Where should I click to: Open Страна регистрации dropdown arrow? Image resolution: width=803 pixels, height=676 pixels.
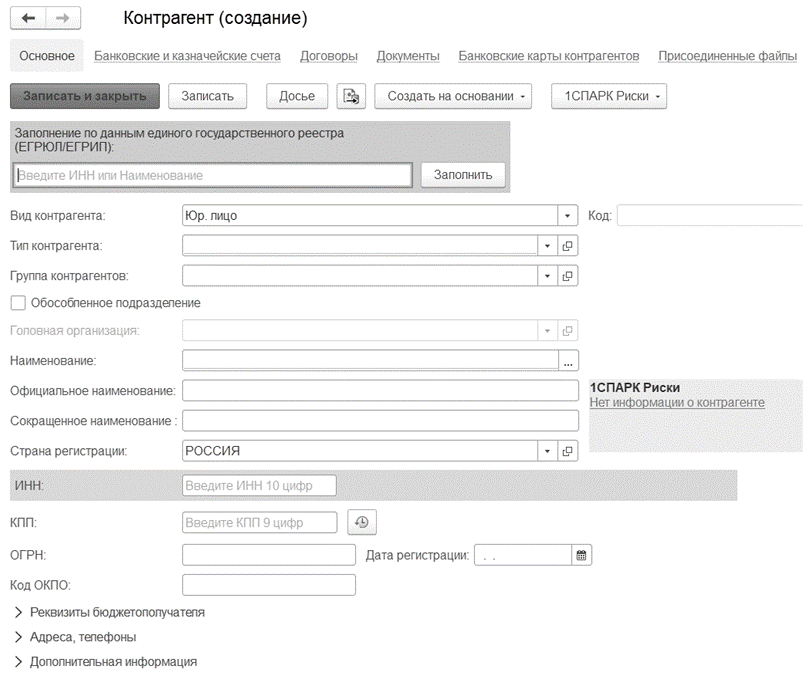(547, 451)
